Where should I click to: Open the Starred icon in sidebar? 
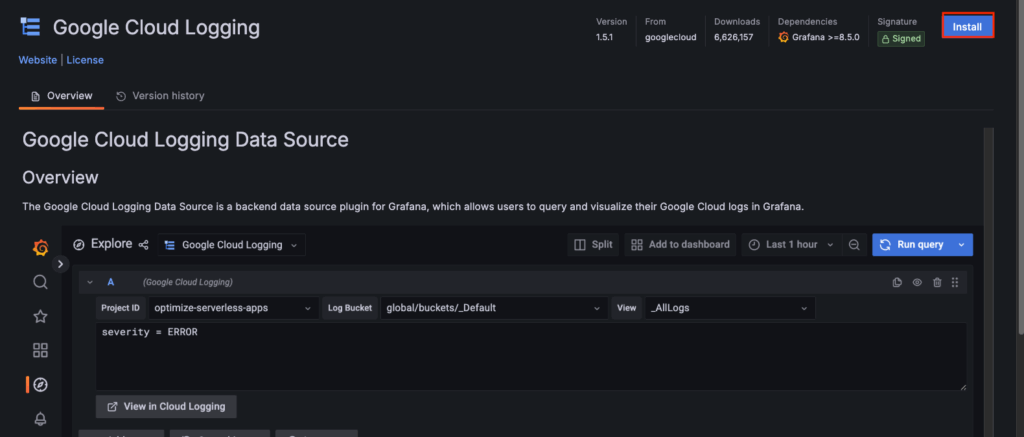(x=40, y=316)
